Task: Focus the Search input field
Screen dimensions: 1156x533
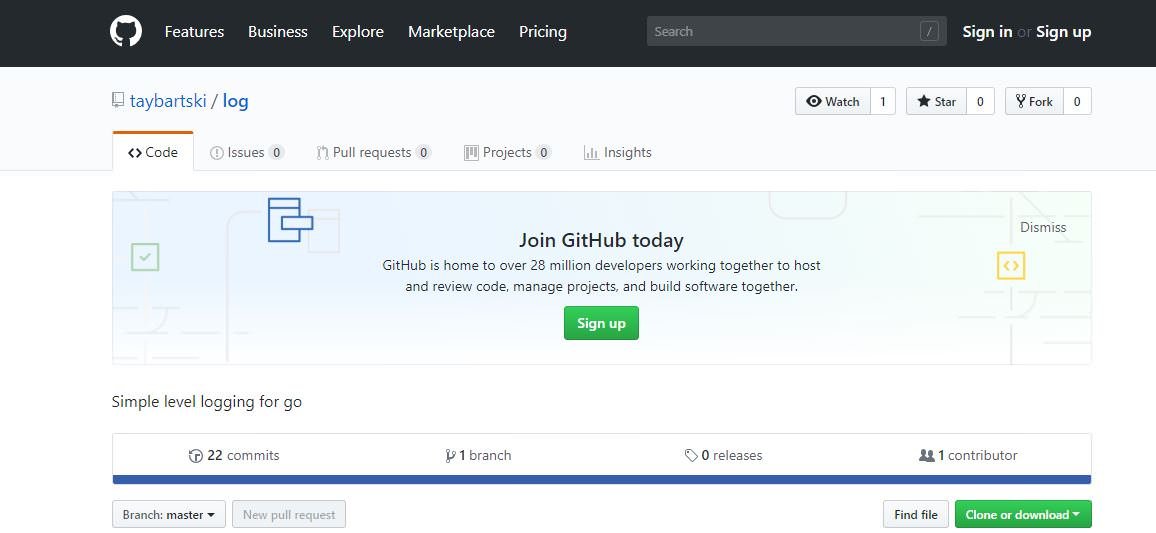Action: pyautogui.click(x=796, y=32)
